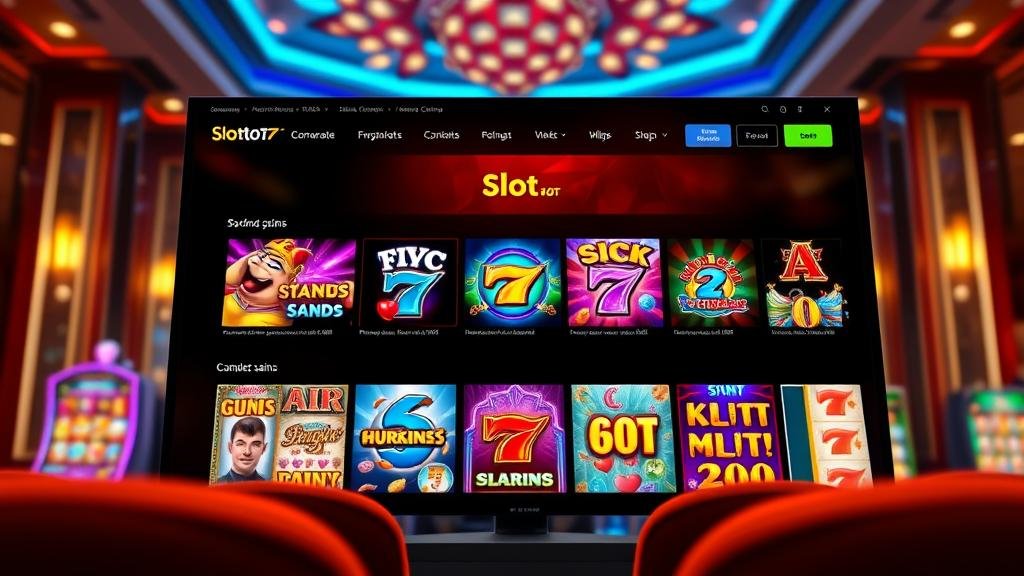Select the Folmgs navigation link

(x=496, y=135)
